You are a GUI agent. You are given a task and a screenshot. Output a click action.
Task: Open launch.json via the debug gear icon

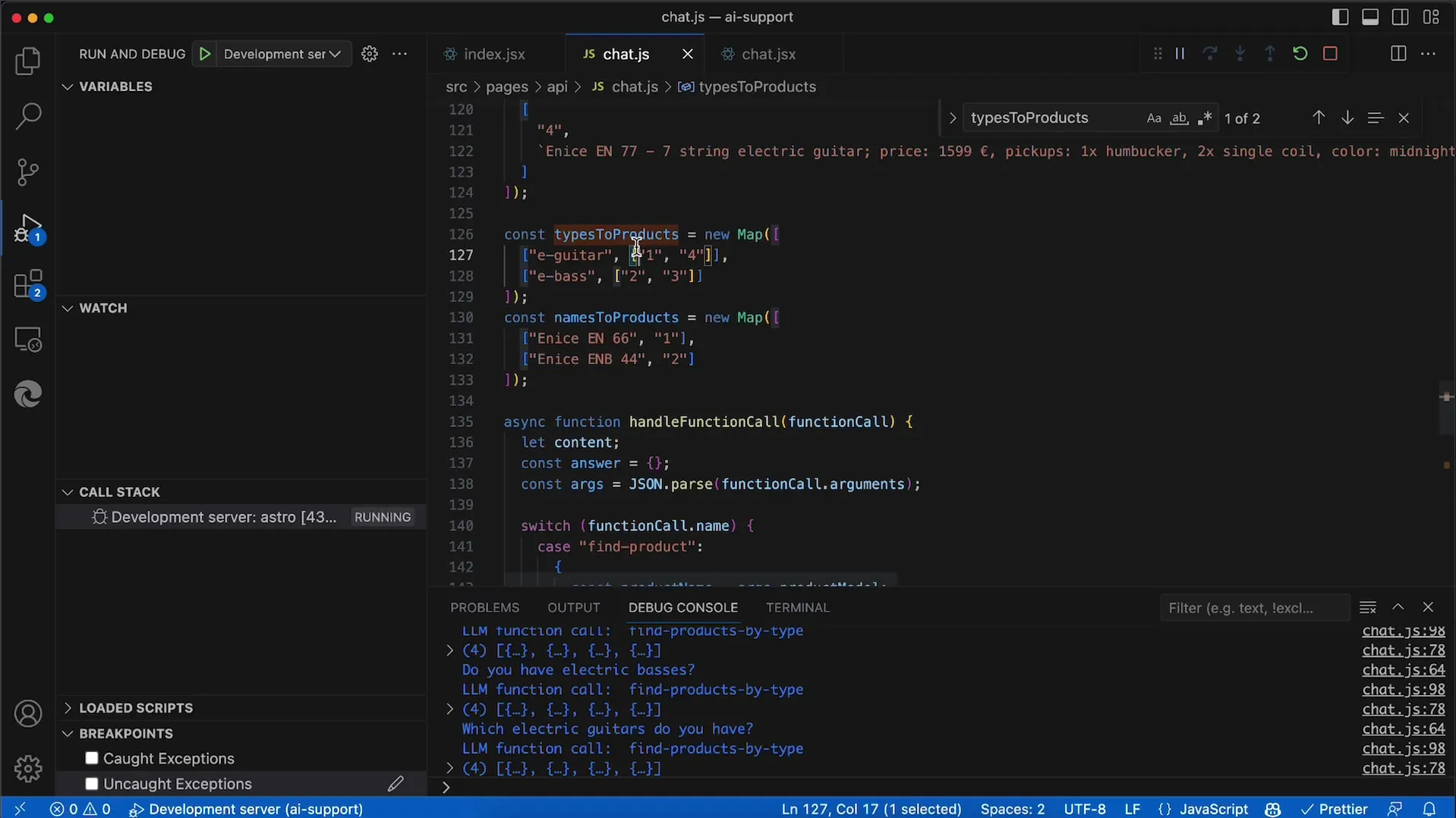pos(370,54)
